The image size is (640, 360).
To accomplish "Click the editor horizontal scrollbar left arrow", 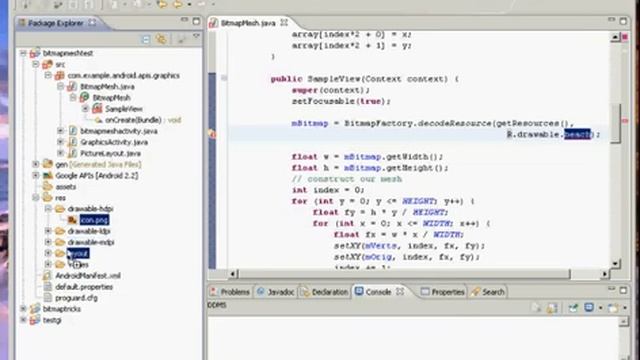I will 232,274.
